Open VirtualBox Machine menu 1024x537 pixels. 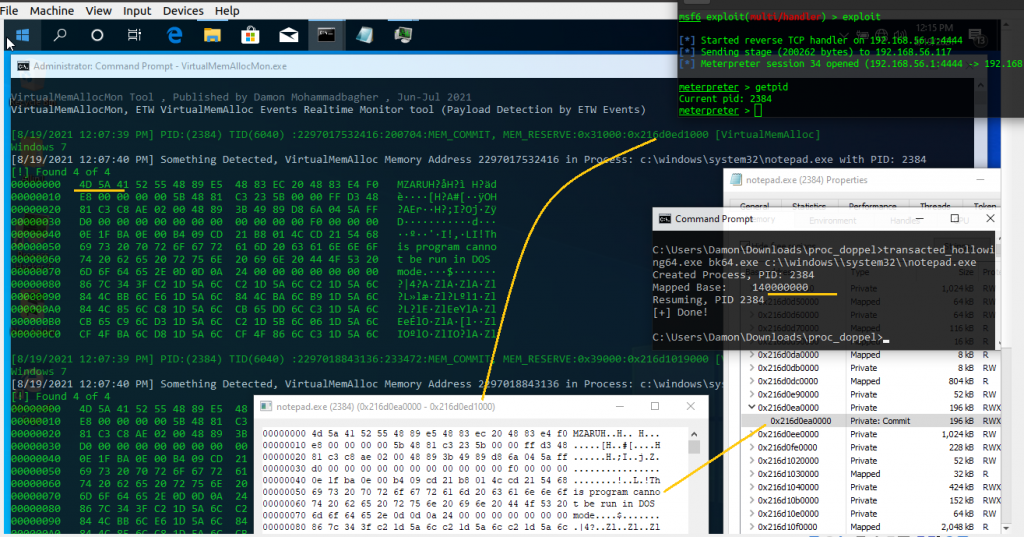[x=52, y=10]
